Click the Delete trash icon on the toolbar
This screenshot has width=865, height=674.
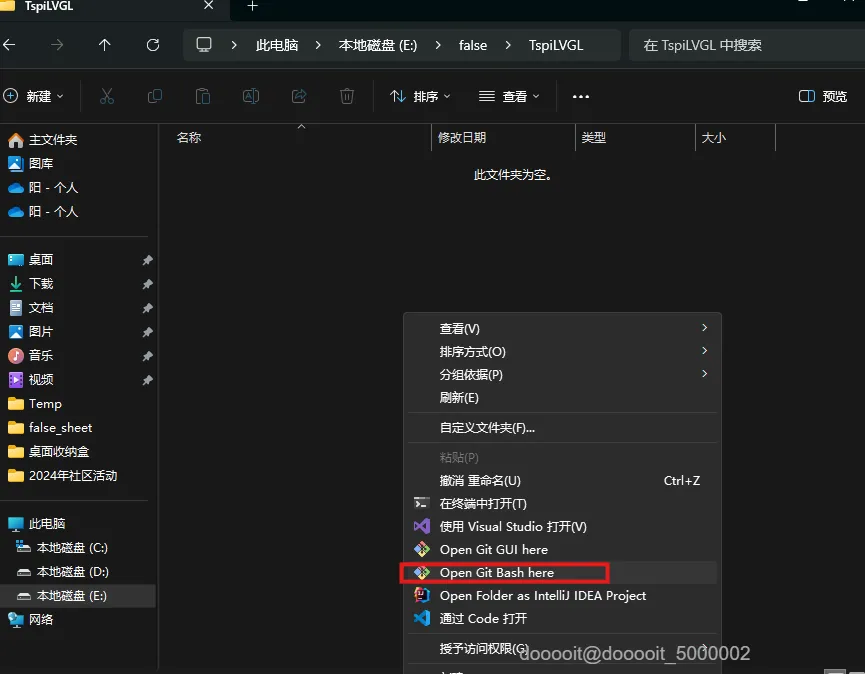click(346, 95)
